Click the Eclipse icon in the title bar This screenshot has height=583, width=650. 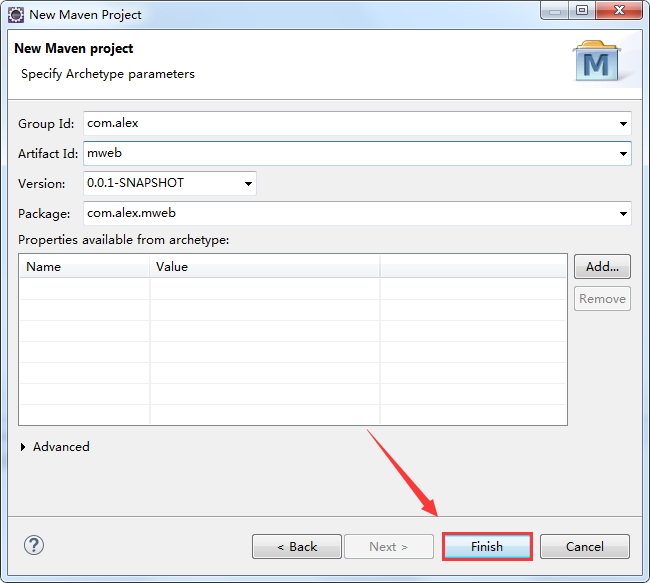click(x=16, y=15)
